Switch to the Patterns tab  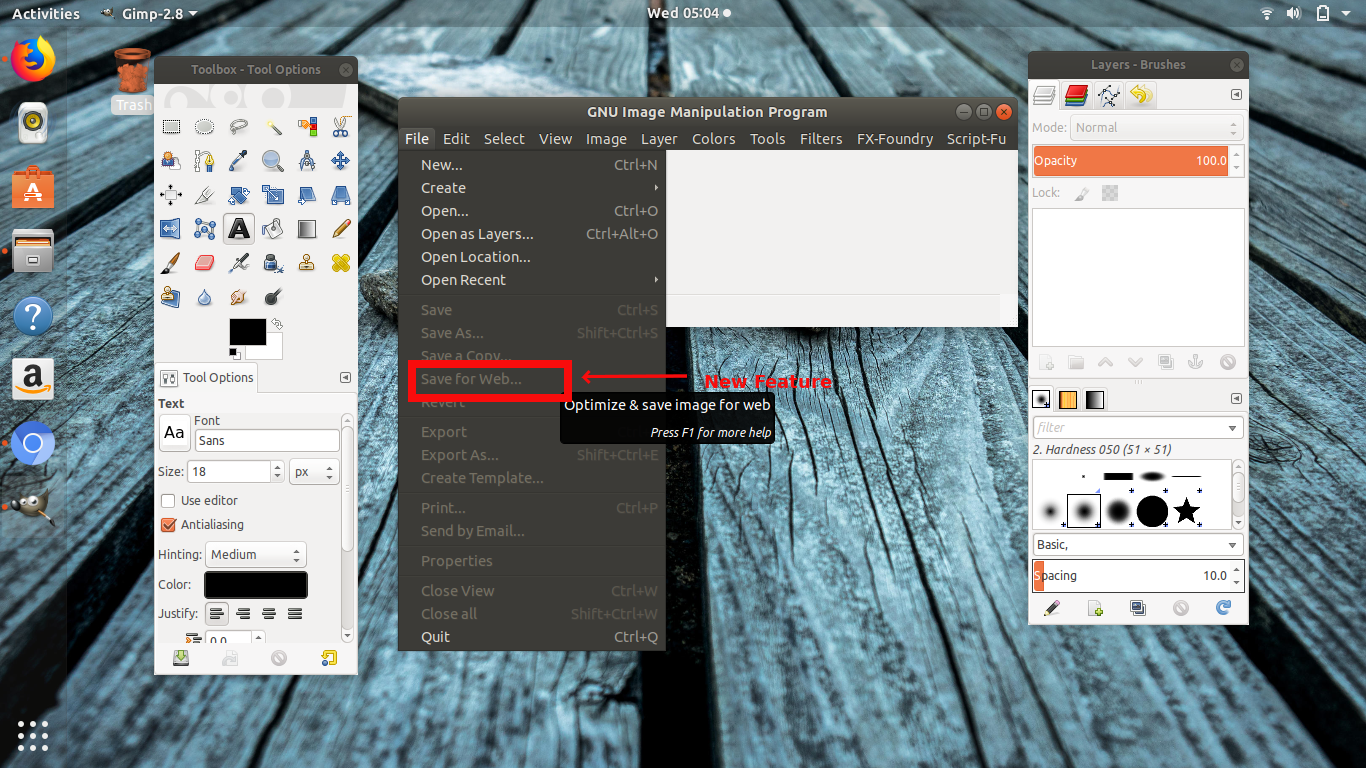click(1068, 399)
